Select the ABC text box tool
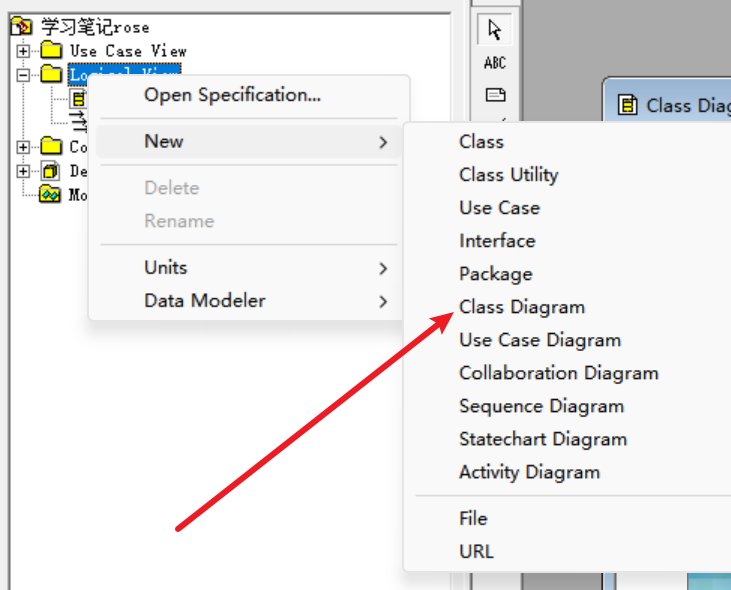Viewport: 731px width, 590px height. coord(495,63)
